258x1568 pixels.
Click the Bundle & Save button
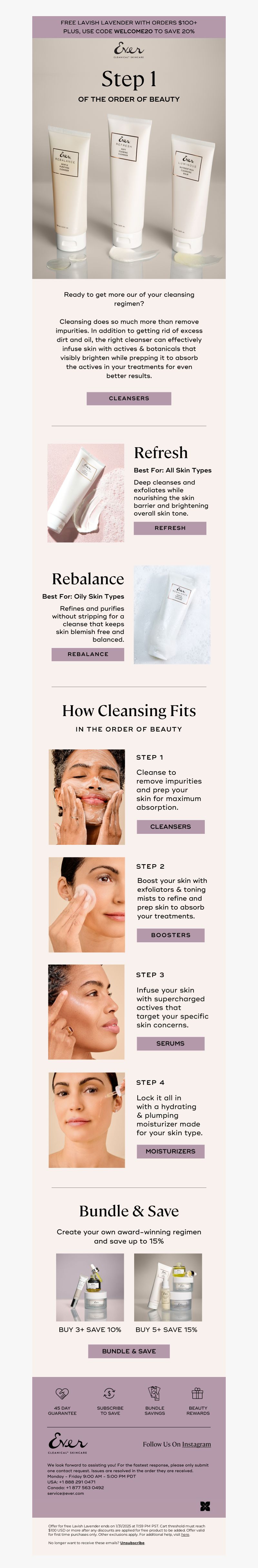click(129, 1351)
